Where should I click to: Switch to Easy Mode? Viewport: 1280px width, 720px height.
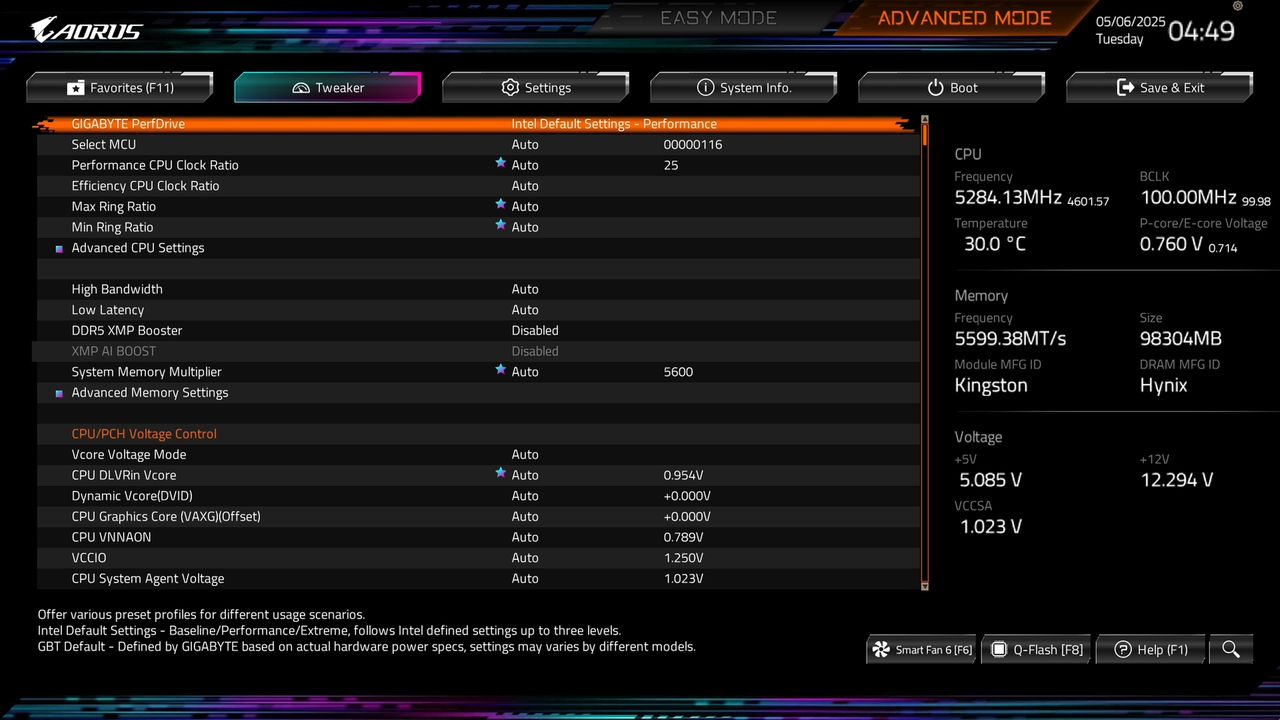718,17
